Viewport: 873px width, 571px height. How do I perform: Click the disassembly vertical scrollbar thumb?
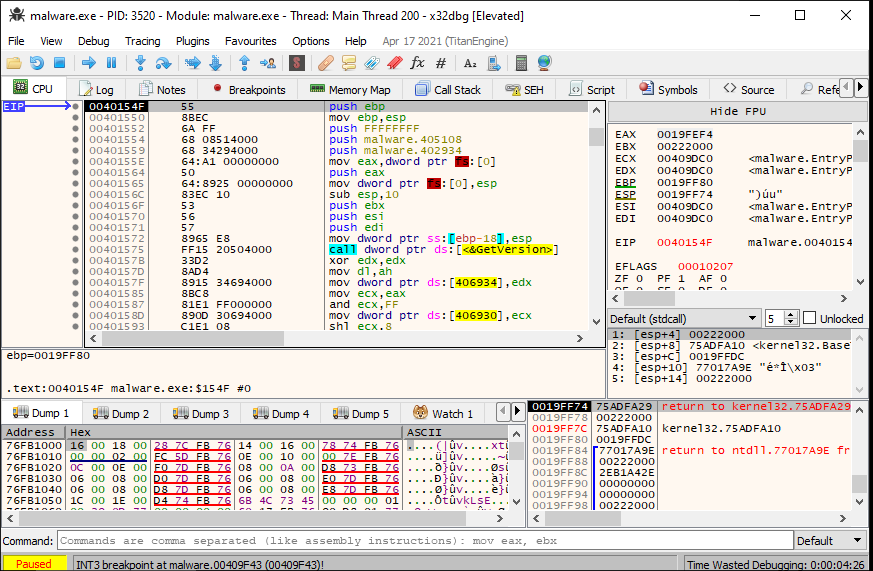pos(596,136)
